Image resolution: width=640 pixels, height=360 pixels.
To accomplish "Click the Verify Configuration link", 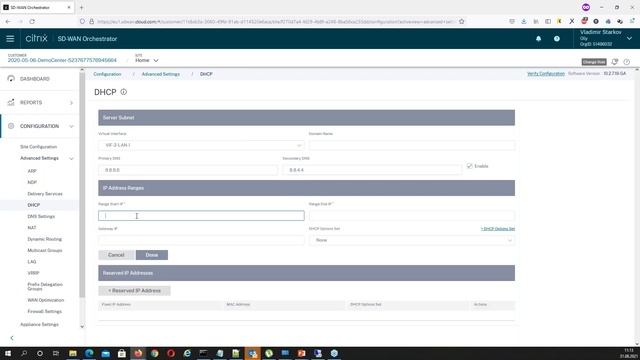I will click(x=546, y=74).
